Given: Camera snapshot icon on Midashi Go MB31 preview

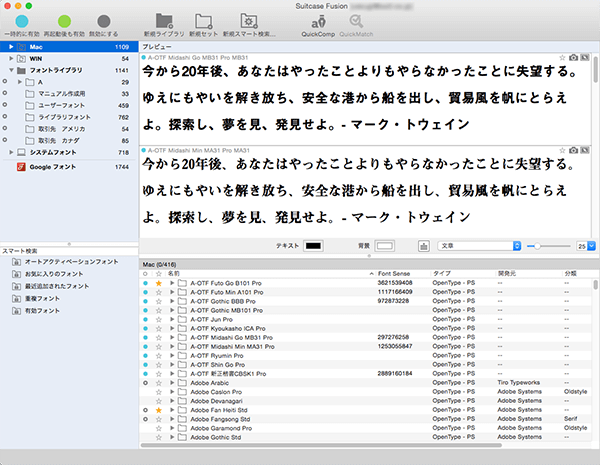Looking at the screenshot, I should click(x=573, y=57).
